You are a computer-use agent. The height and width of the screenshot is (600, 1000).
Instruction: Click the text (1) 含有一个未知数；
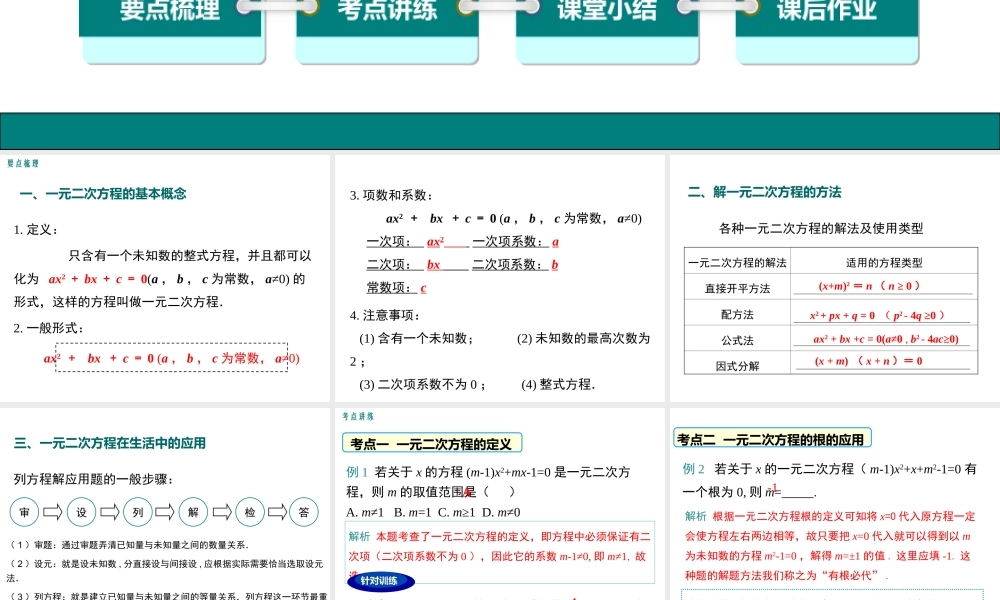tap(416, 338)
